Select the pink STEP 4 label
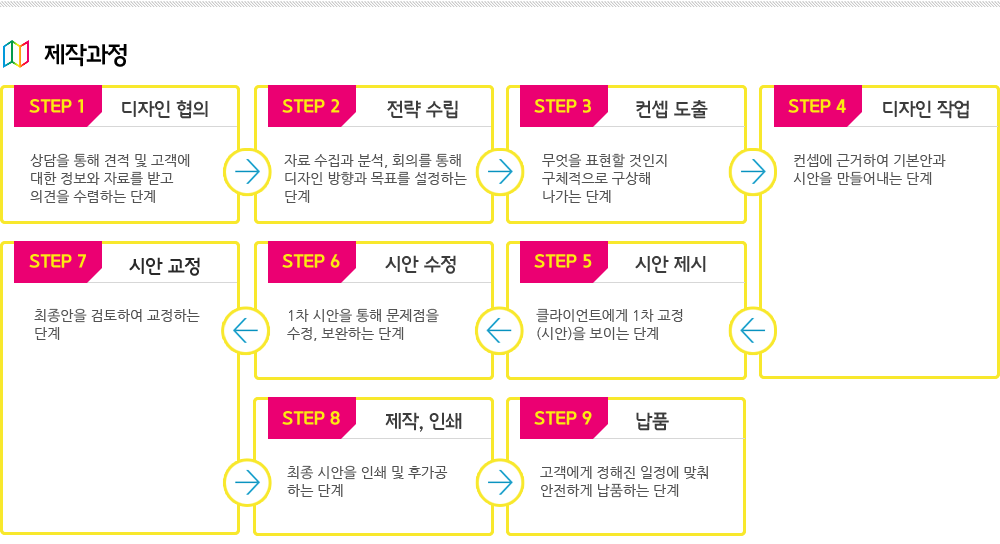Image resolution: width=1000 pixels, height=544 pixels. click(x=817, y=106)
